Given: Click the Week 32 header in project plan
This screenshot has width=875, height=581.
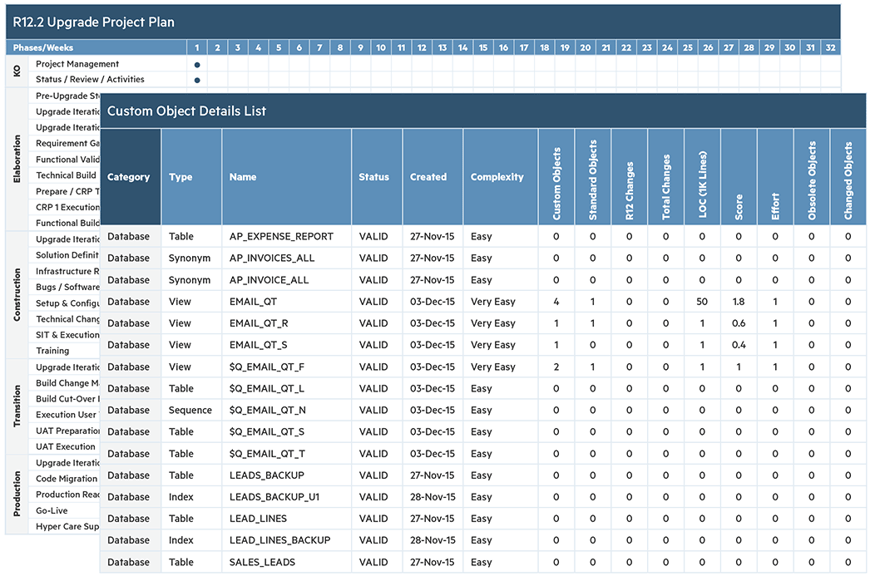Looking at the screenshot, I should (x=830, y=47).
